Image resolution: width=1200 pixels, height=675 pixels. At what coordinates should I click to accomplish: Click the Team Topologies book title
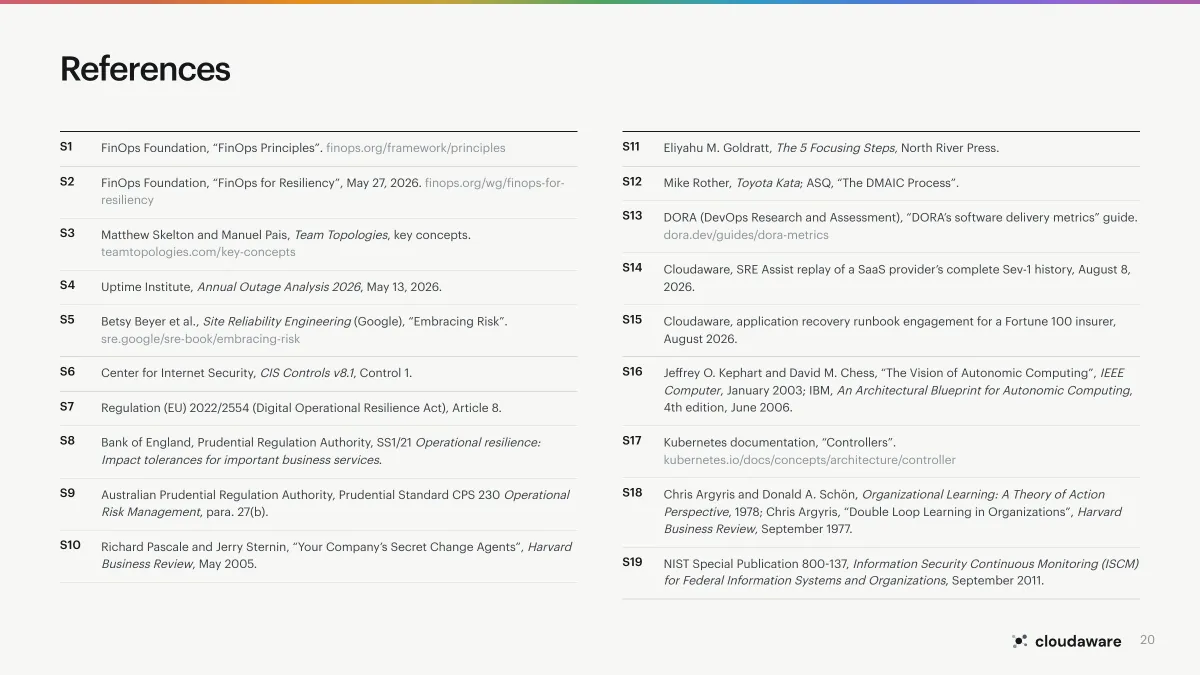pyautogui.click(x=341, y=235)
